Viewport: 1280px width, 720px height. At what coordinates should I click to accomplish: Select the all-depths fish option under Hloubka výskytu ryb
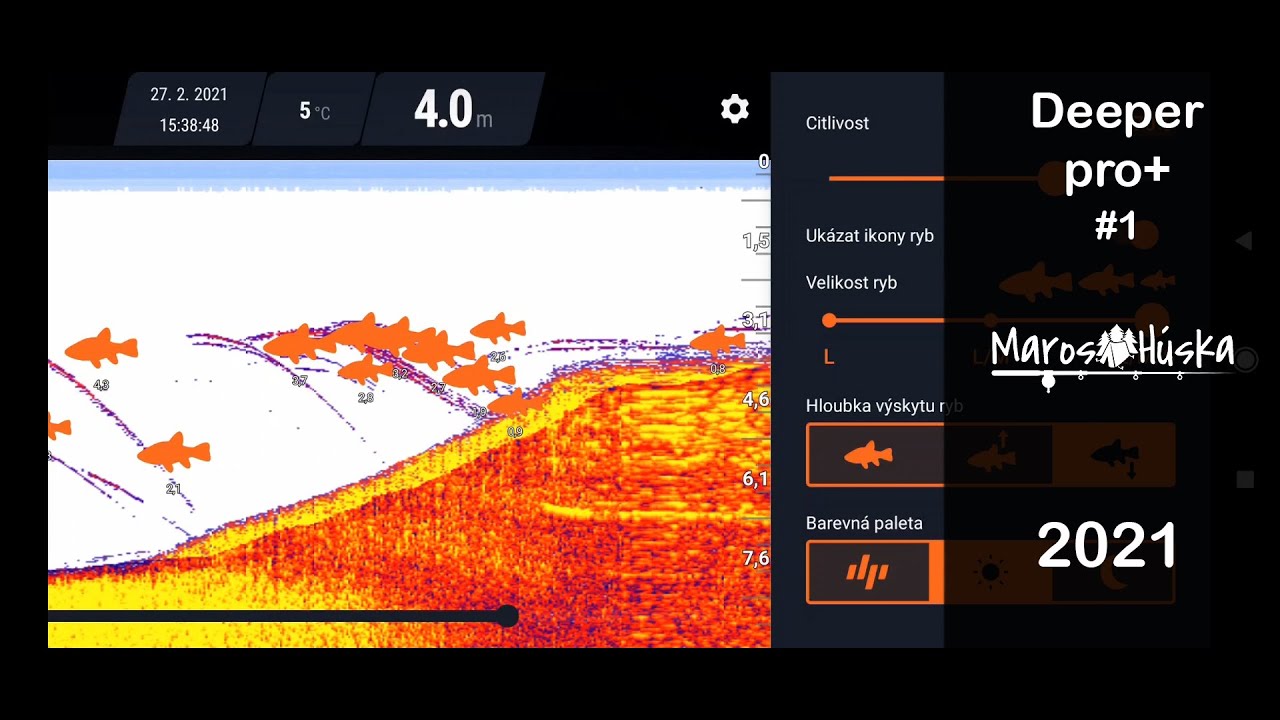pos(868,455)
